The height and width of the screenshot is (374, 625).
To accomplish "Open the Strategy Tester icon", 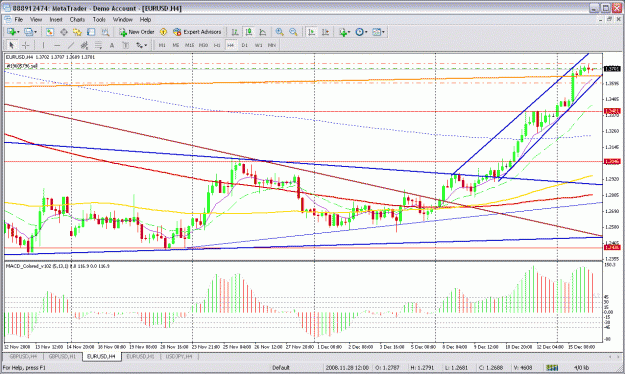I will click(105, 32).
